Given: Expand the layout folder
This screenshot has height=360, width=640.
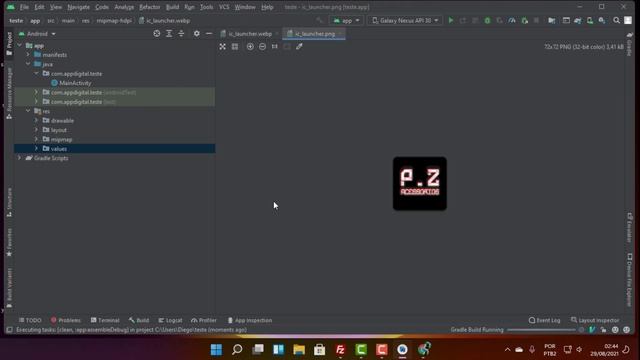Looking at the screenshot, I should 36,130.
